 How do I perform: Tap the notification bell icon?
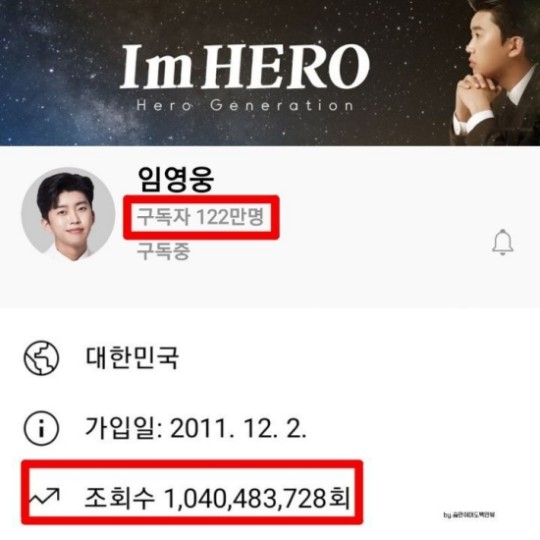tap(502, 242)
